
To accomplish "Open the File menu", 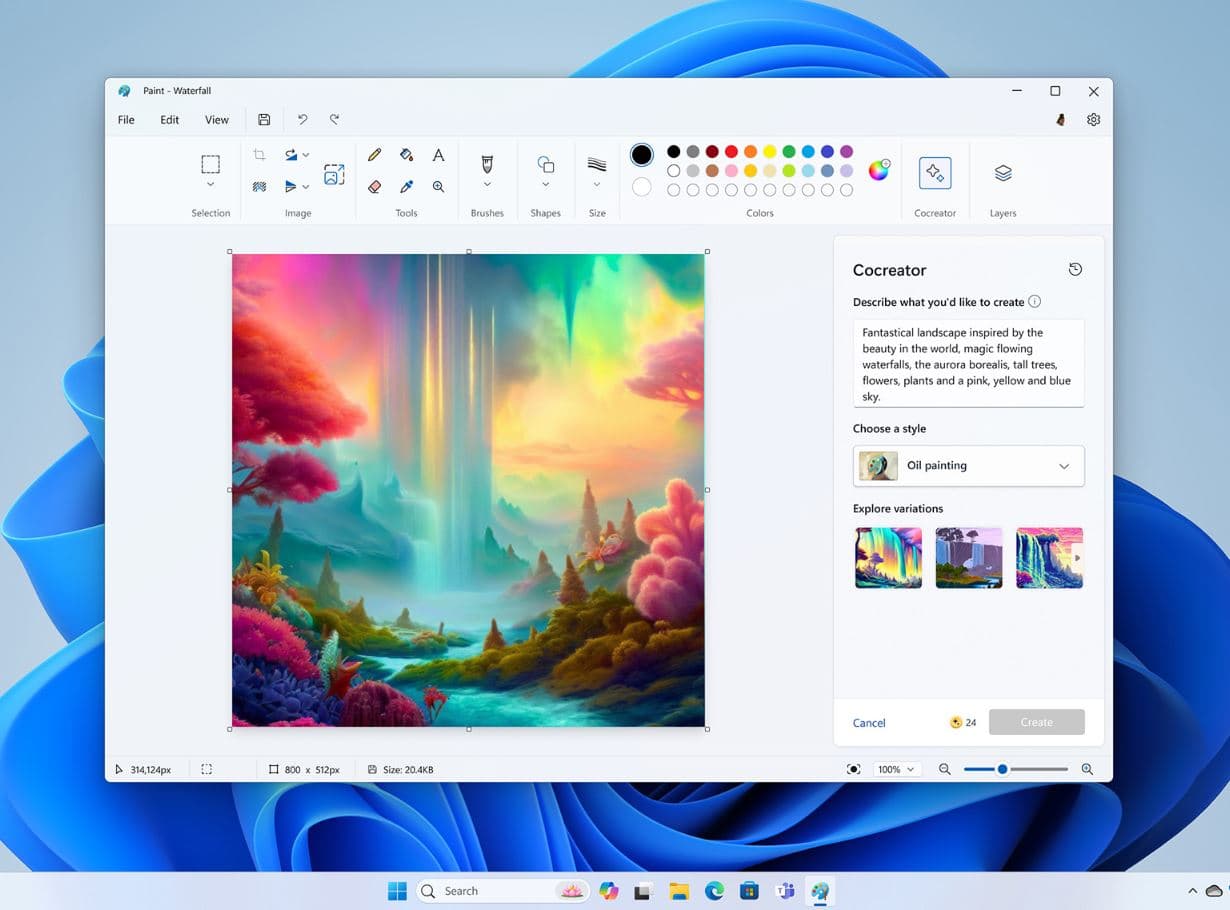I will 126,120.
